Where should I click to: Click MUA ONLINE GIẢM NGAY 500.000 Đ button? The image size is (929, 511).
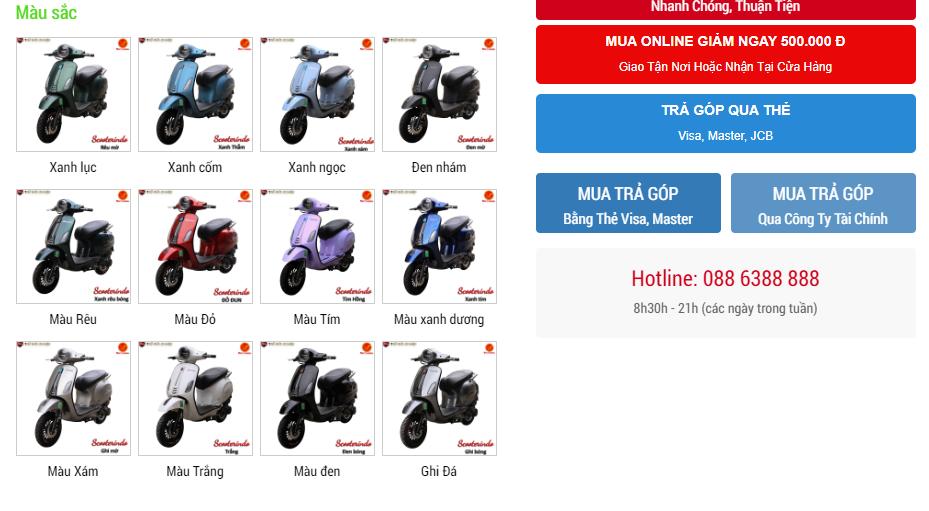726,54
